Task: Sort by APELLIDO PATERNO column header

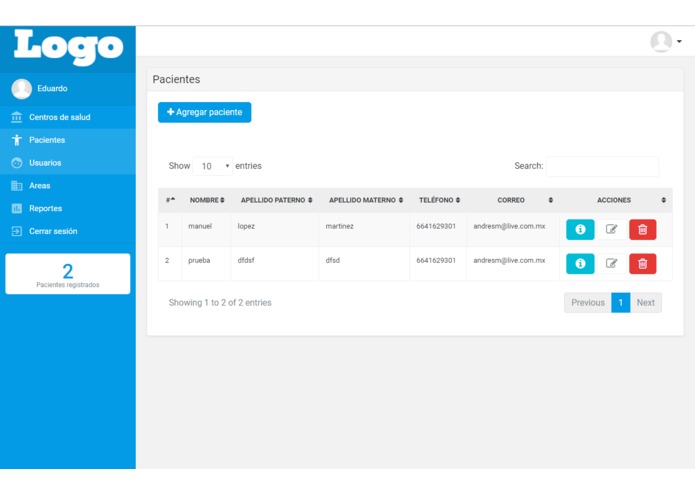Action: (x=276, y=200)
